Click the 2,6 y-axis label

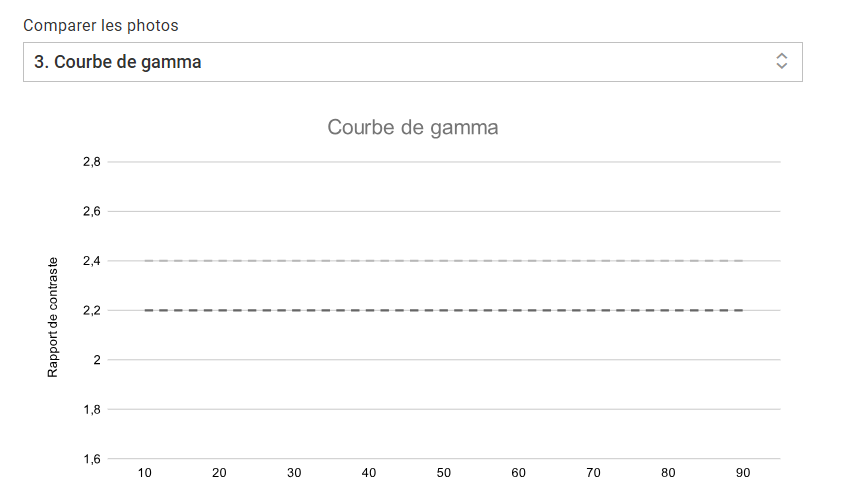[x=92, y=212]
